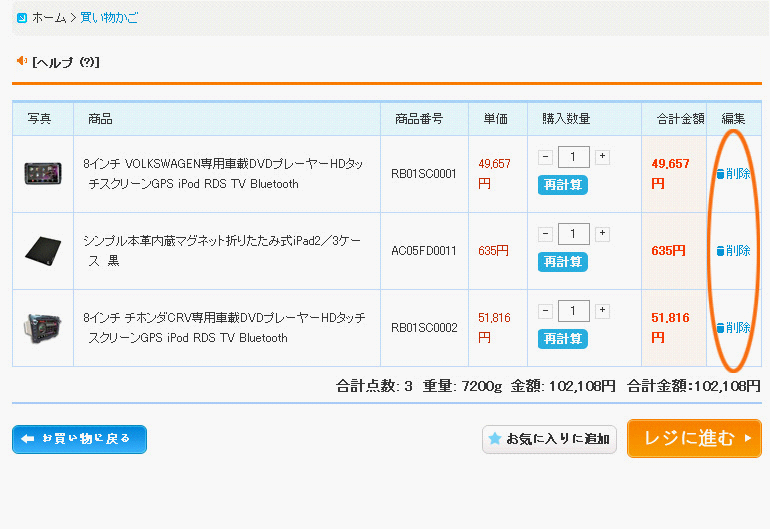
Task: Add cart to favorites (お気に入りに追加)
Action: pos(549,439)
